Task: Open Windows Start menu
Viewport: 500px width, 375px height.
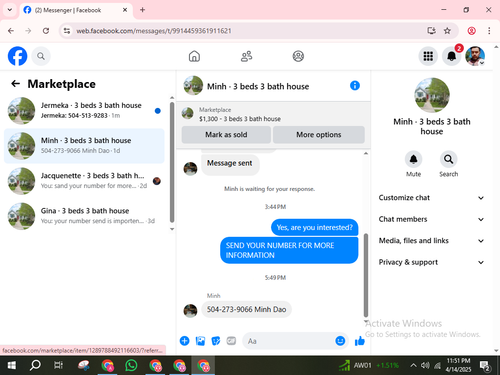Action: (11, 365)
